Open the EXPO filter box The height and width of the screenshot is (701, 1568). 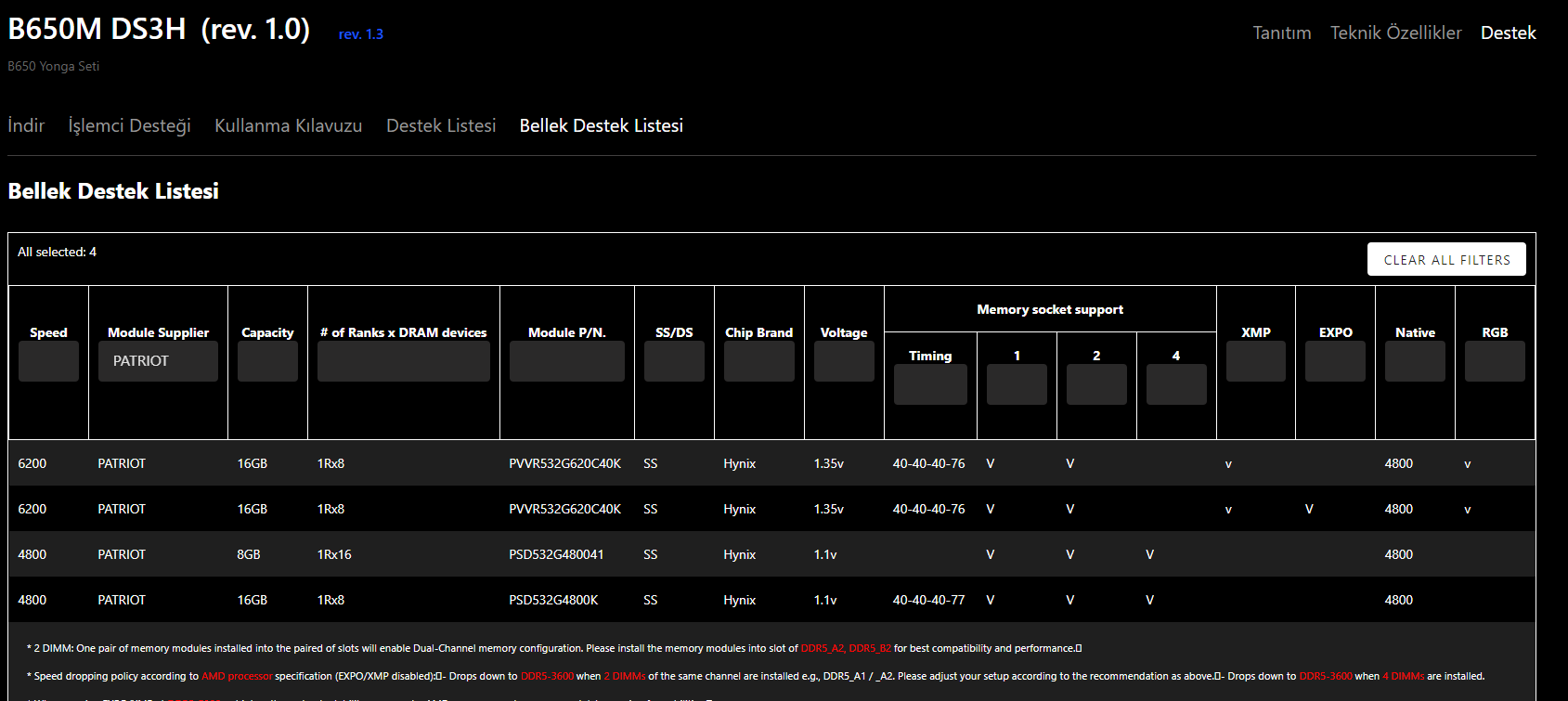[1335, 361]
